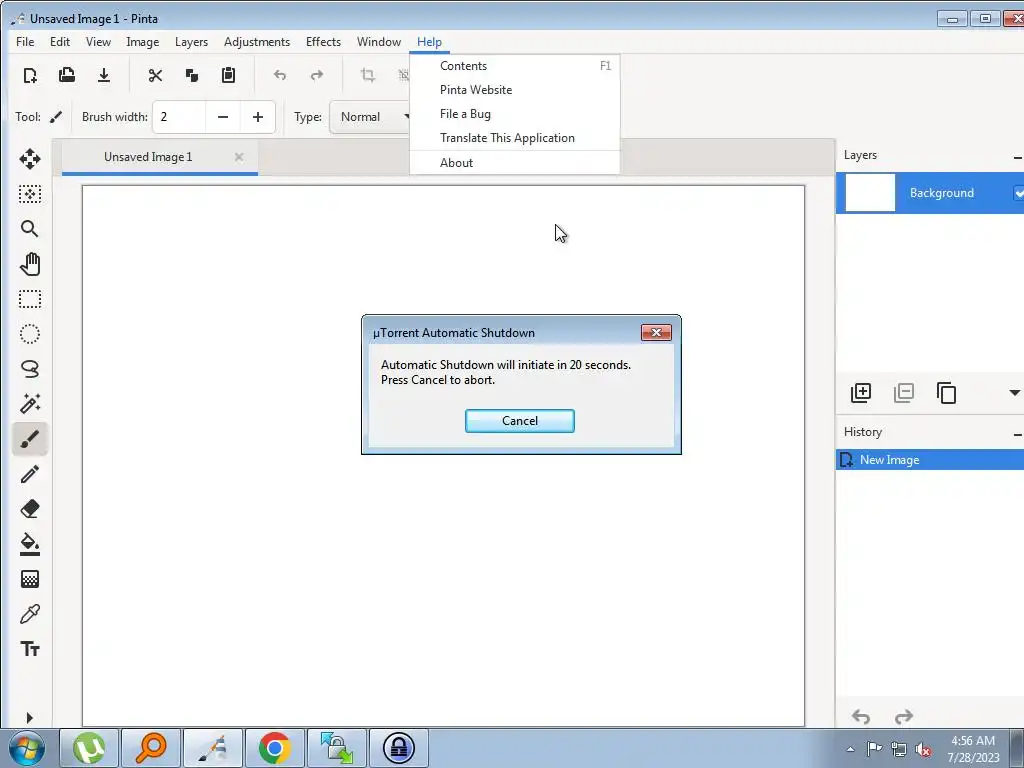Click the Redo arrow in top toolbar

[317, 75]
